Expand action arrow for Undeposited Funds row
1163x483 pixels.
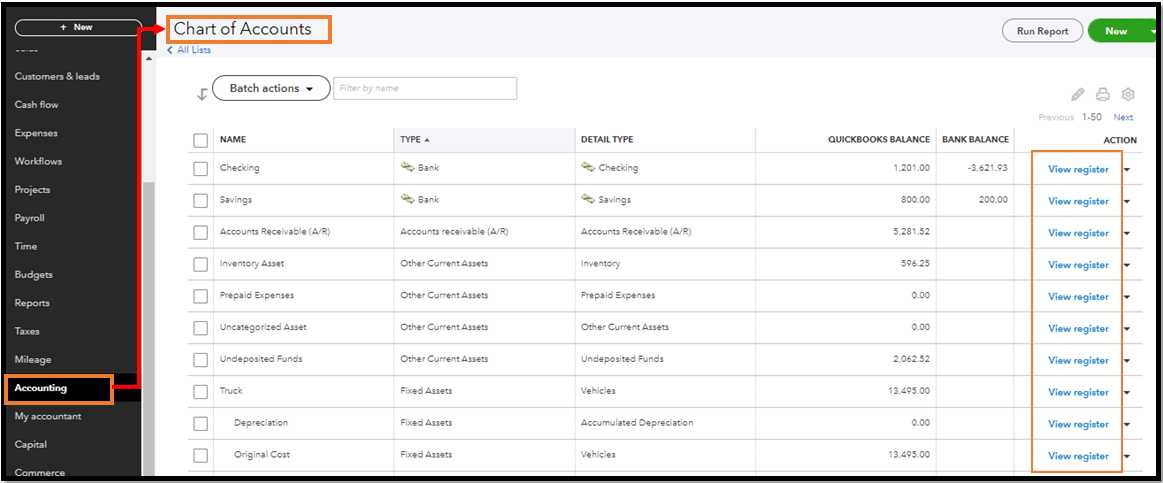click(1127, 361)
